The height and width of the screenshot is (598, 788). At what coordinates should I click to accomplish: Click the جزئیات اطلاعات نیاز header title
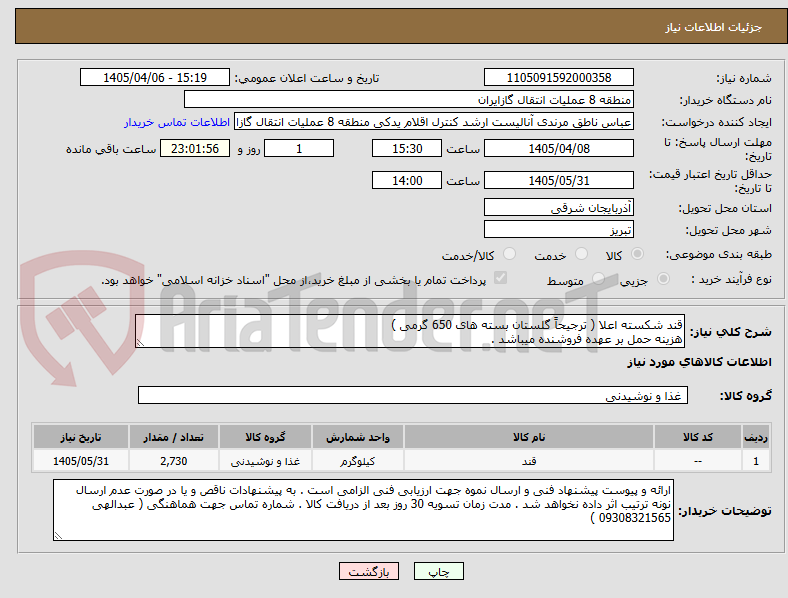(x=714, y=27)
